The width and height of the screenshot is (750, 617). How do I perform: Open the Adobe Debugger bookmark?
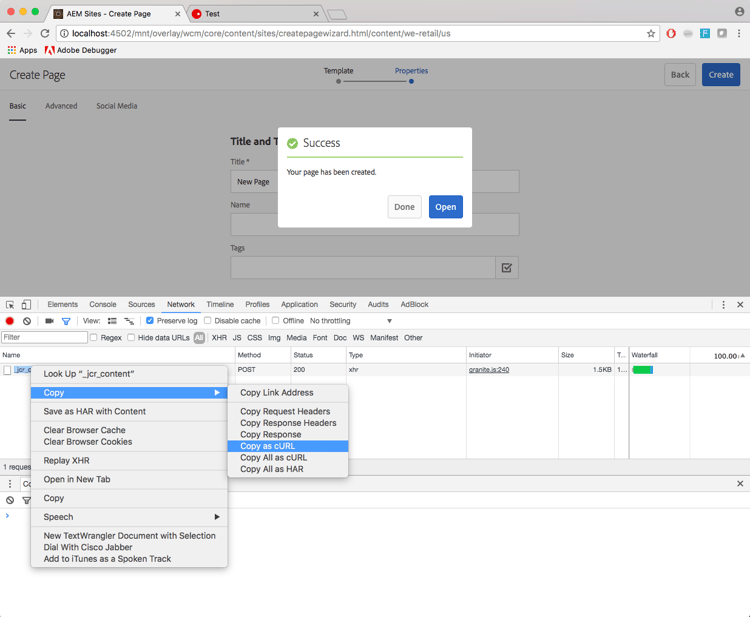(81, 50)
